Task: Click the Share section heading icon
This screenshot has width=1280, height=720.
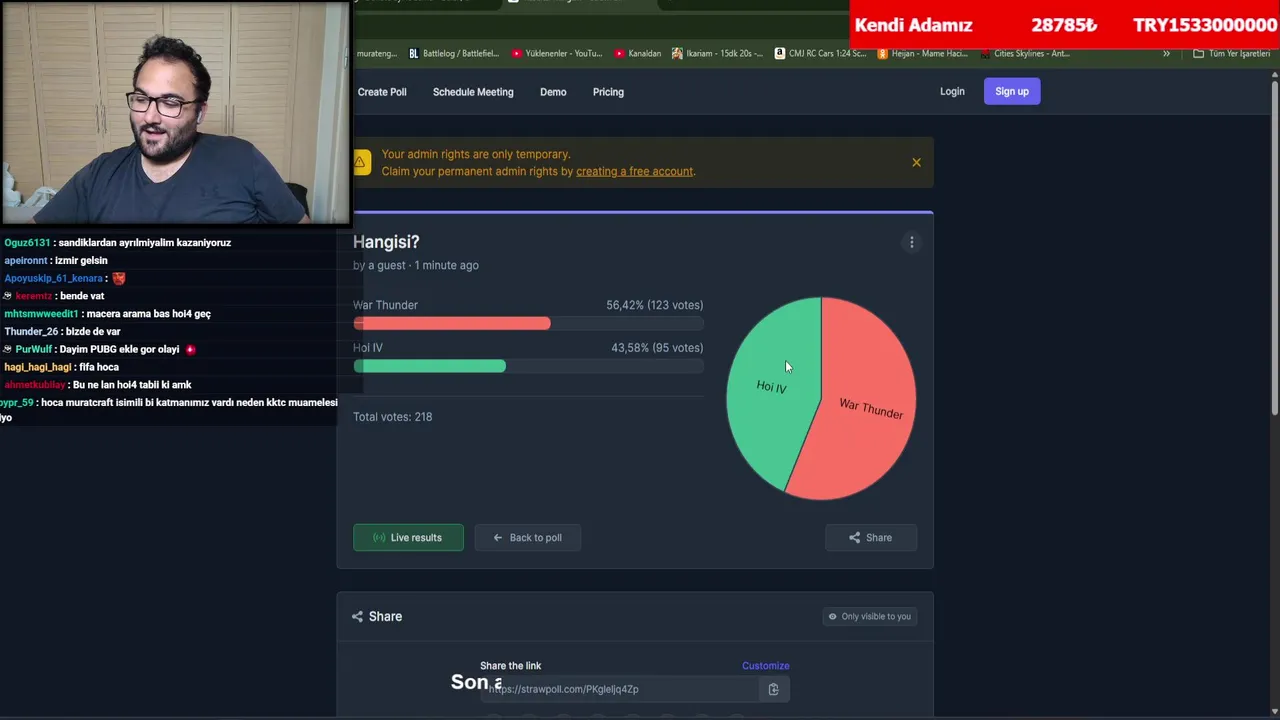Action: (357, 616)
